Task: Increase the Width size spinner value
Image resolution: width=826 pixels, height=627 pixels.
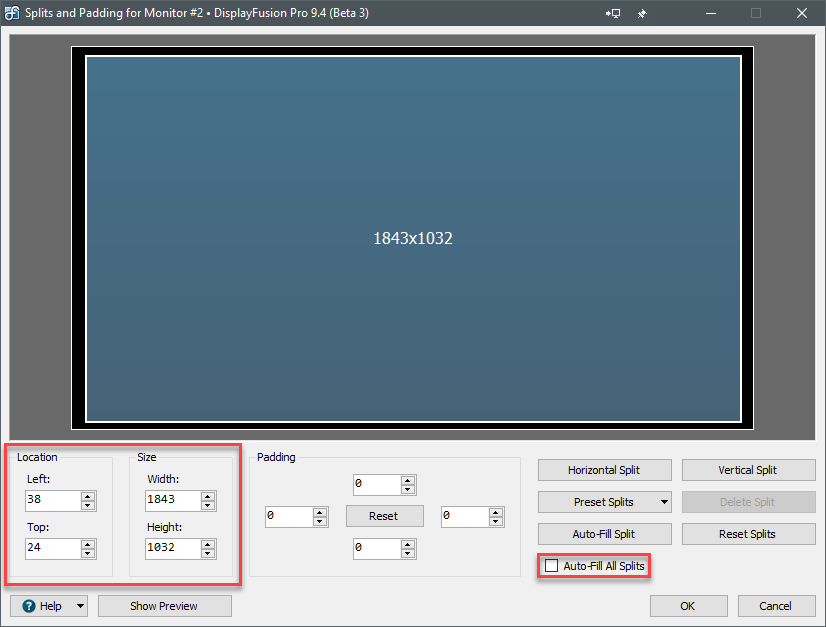Action: tap(208, 496)
